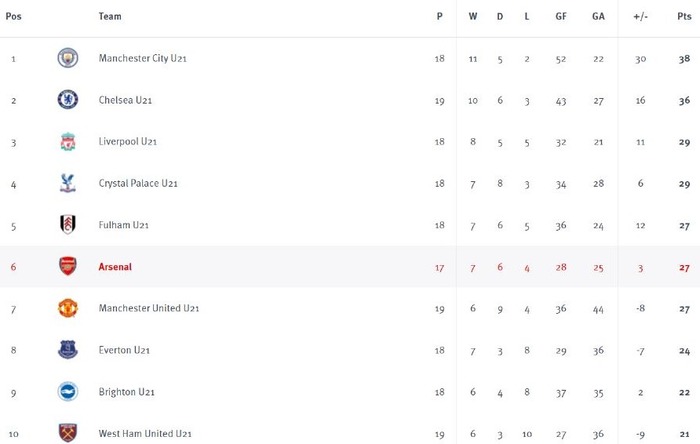700x444 pixels.
Task: Click the West Ham United crest
Action: (68, 433)
